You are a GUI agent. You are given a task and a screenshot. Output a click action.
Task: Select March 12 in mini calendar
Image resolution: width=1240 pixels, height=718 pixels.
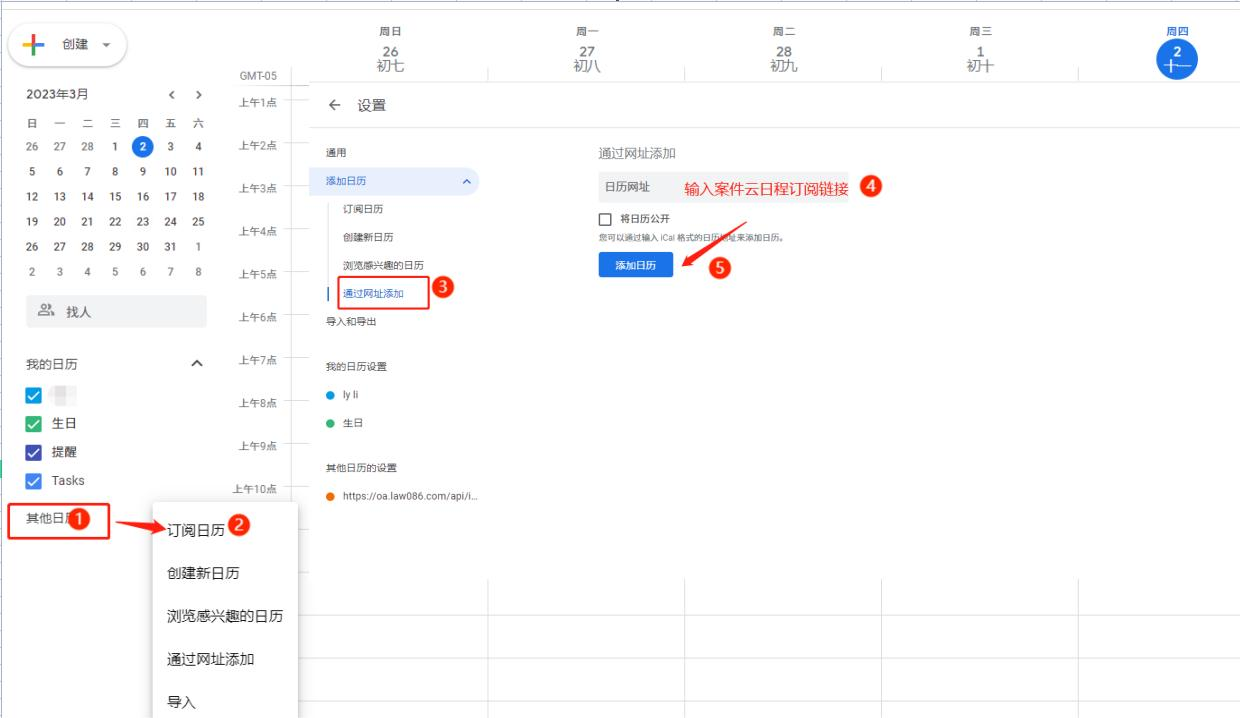pos(32,196)
